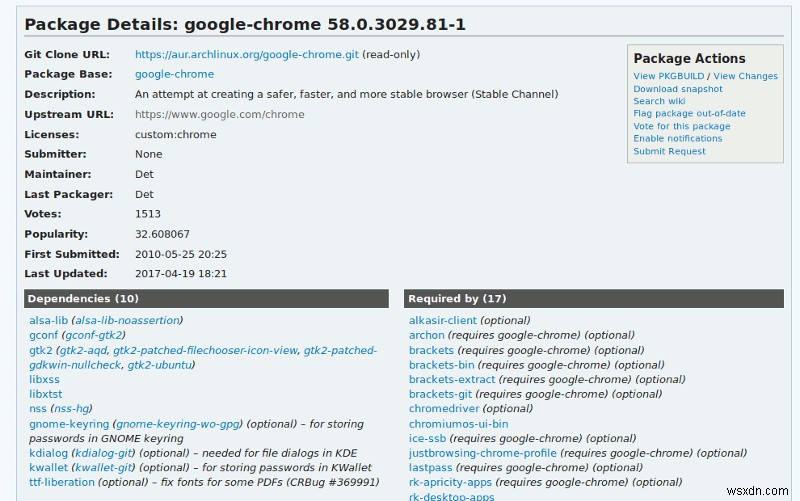Click the Submit Request link
Image resolution: width=800 pixels, height=501 pixels.
click(x=669, y=151)
